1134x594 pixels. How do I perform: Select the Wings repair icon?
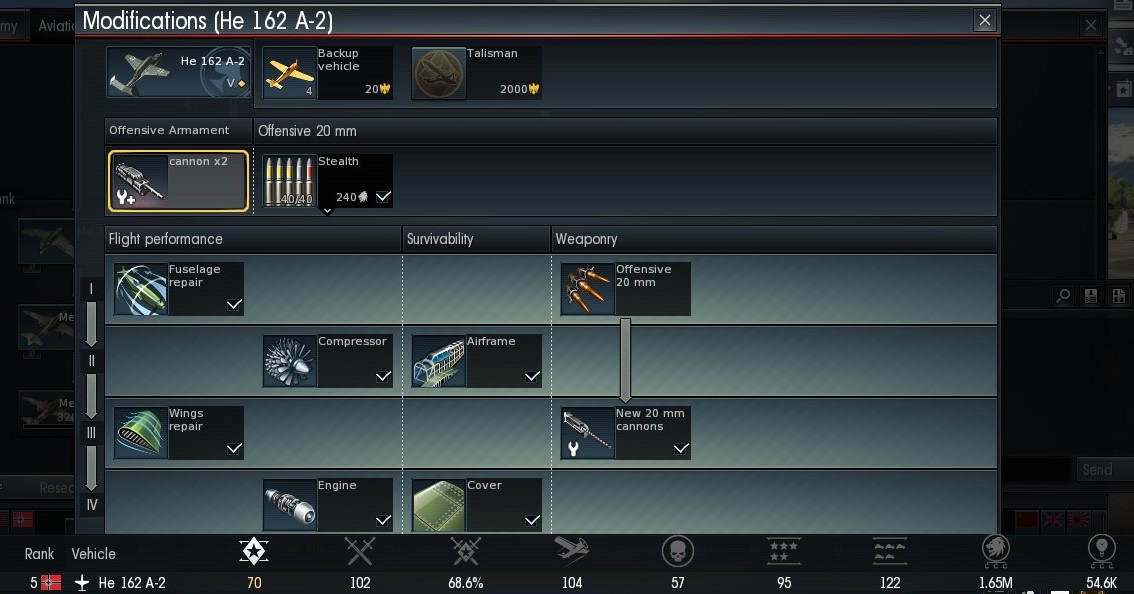pos(140,433)
